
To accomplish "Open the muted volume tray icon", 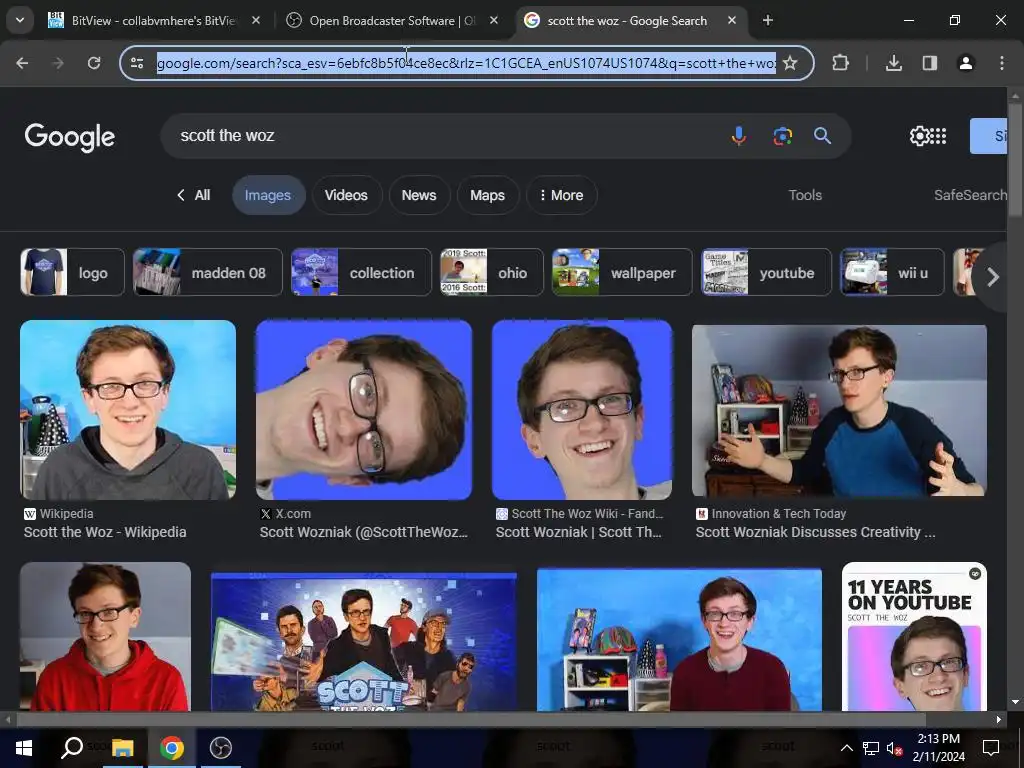I will point(894,748).
